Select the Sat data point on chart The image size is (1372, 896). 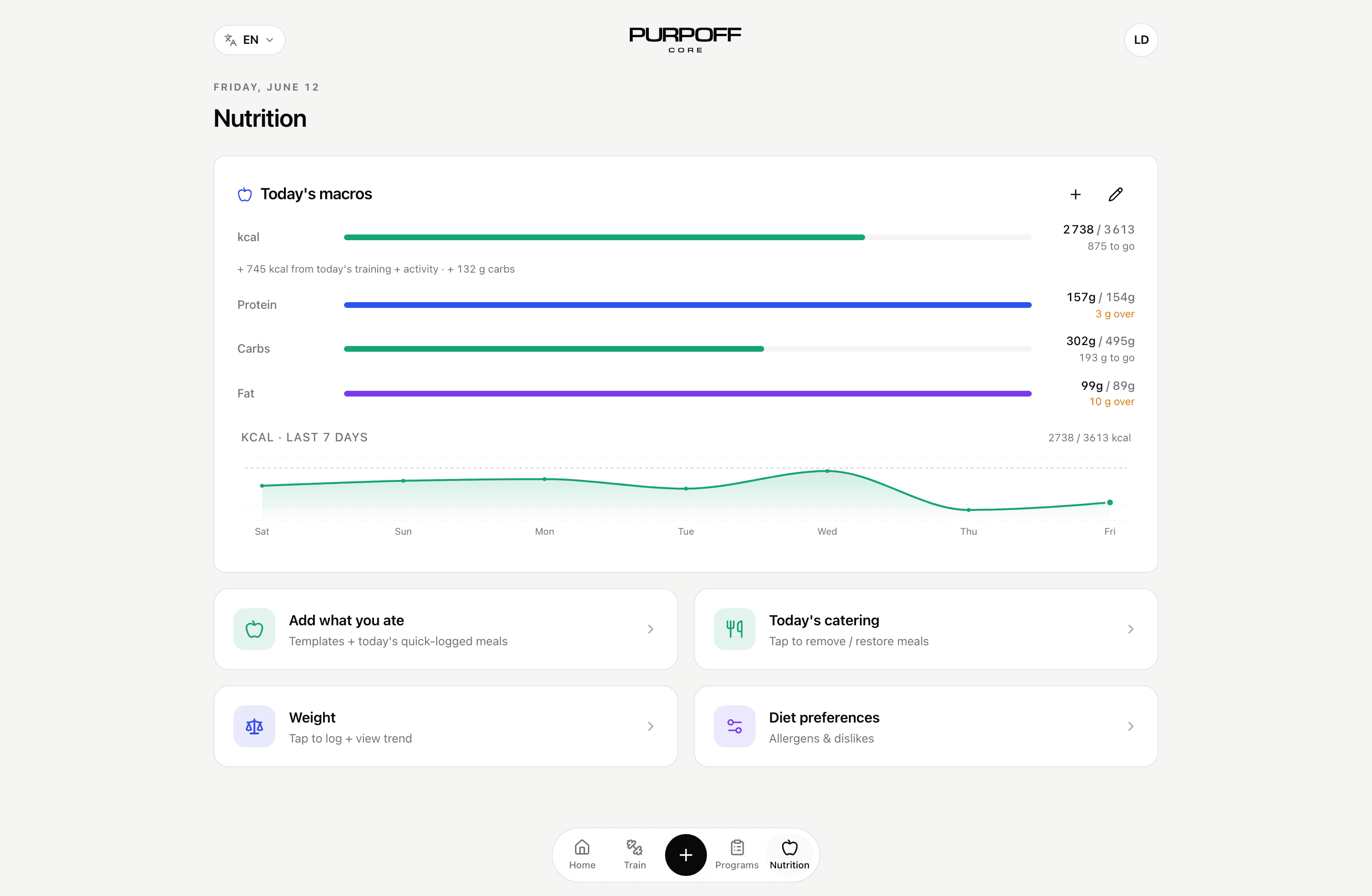pos(262,486)
